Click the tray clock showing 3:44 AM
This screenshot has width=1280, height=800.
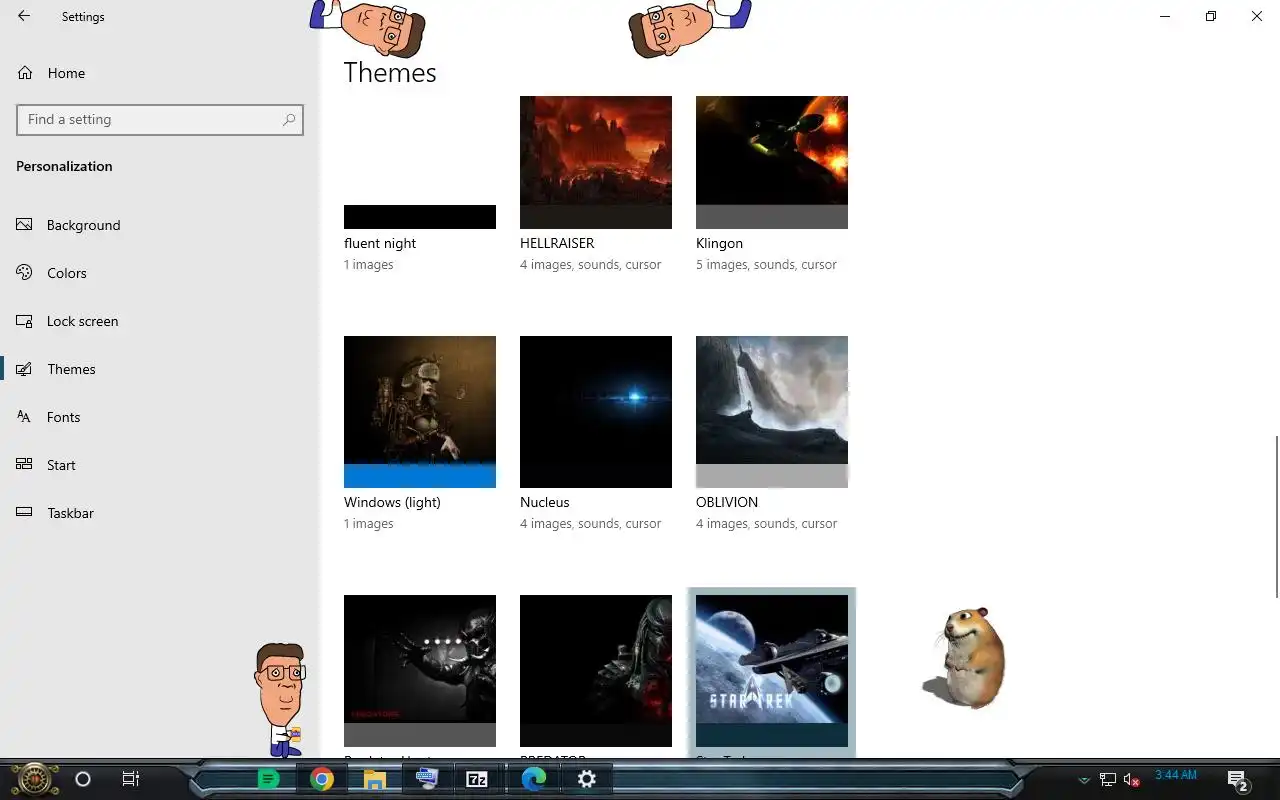click(1176, 775)
